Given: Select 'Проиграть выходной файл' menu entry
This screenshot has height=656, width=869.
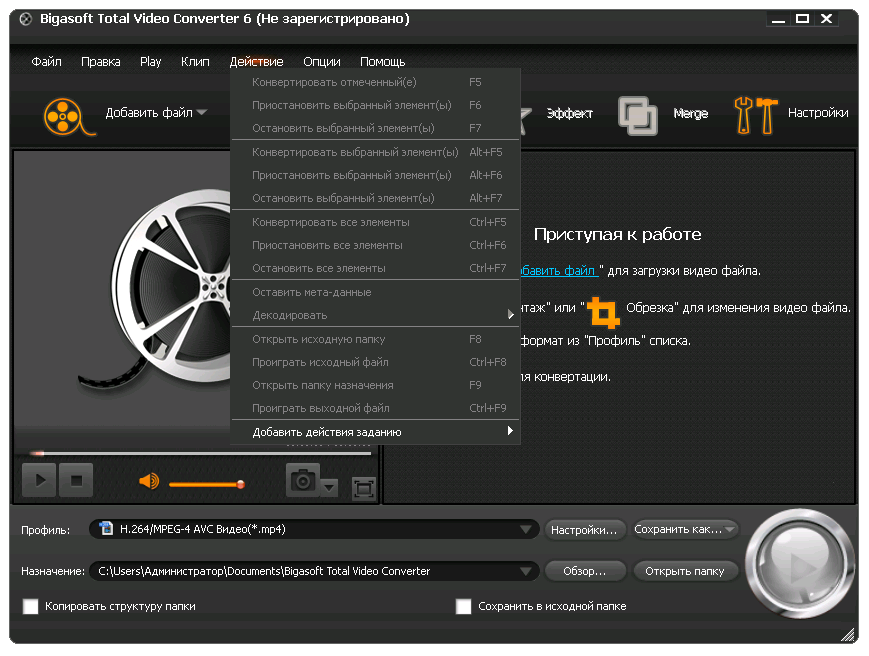Looking at the screenshot, I should click(375, 408).
